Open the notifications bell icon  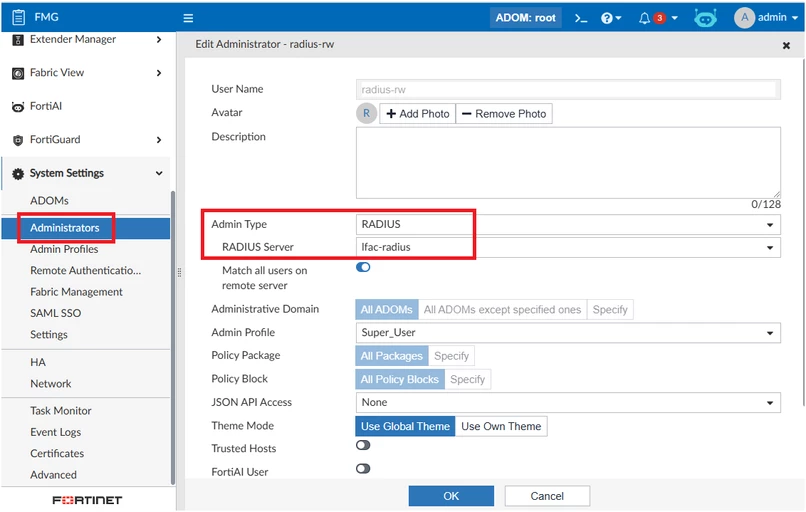click(644, 18)
